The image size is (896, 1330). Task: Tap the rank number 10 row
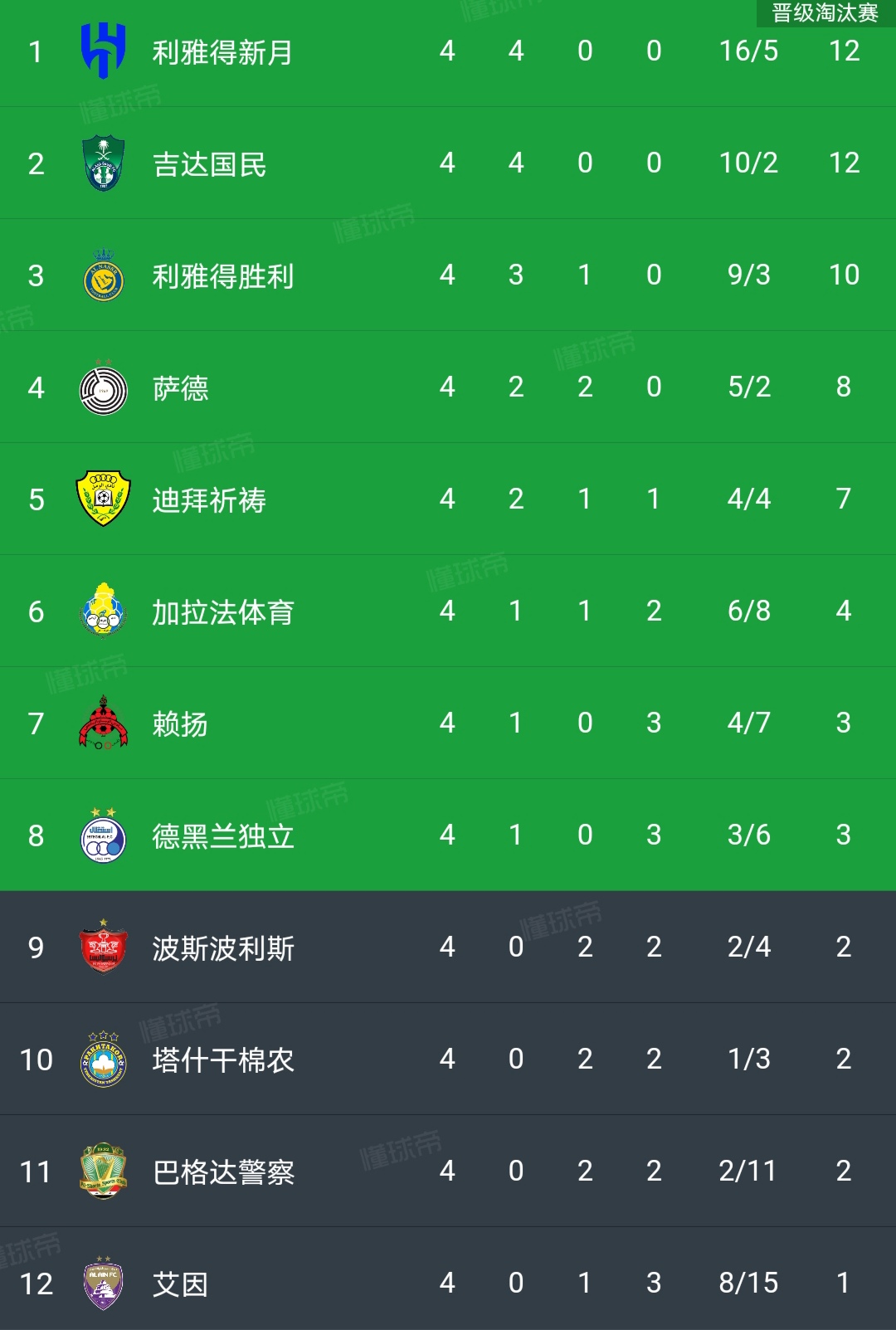click(x=448, y=1060)
